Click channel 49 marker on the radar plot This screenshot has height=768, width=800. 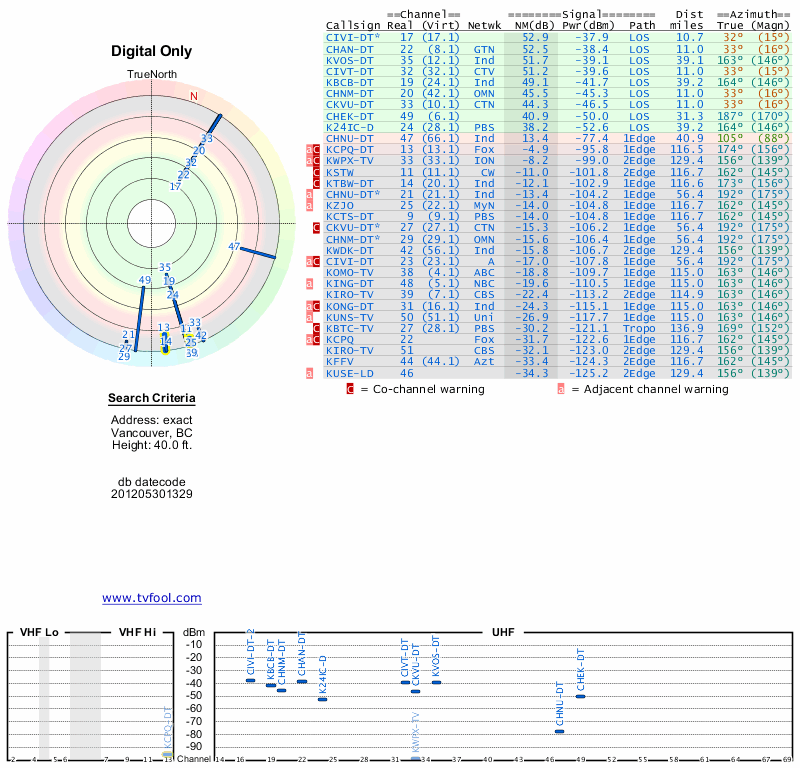(145, 280)
